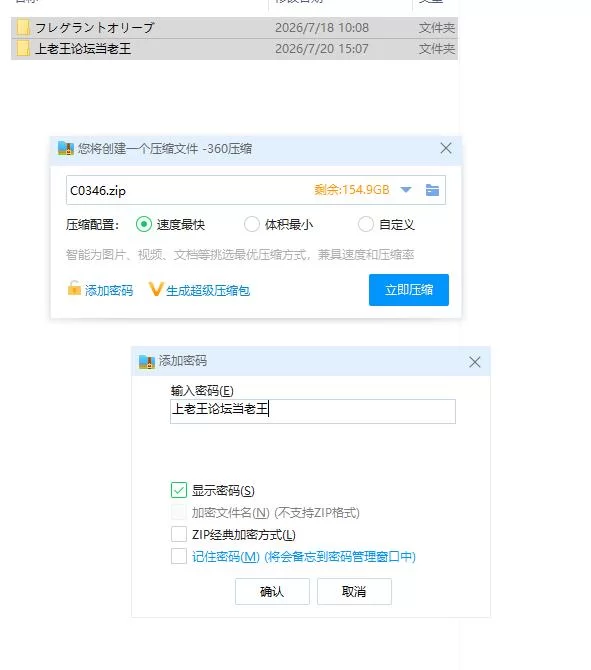Click the 360压缩 logo in compression dialog title

point(65,148)
